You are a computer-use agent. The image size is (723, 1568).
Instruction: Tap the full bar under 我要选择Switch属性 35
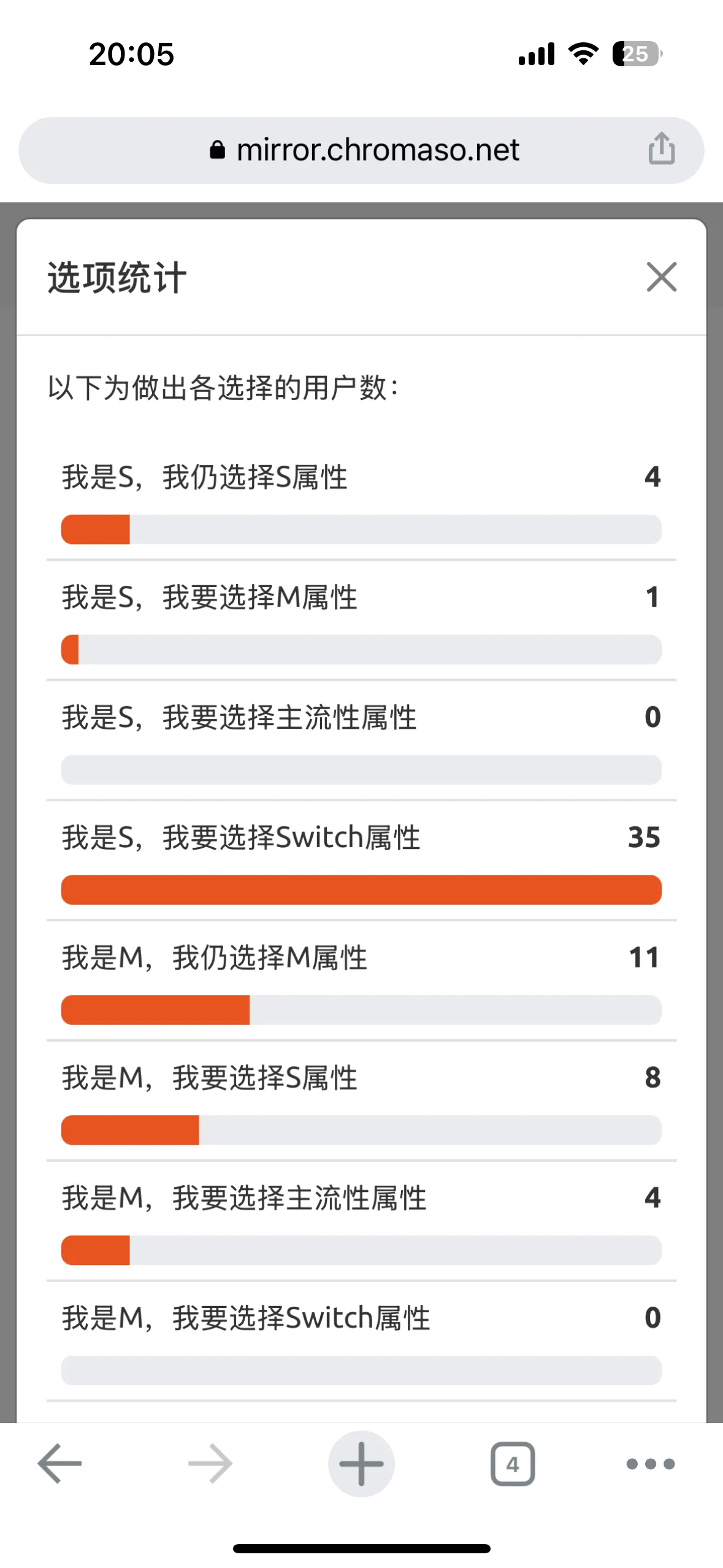point(361,890)
